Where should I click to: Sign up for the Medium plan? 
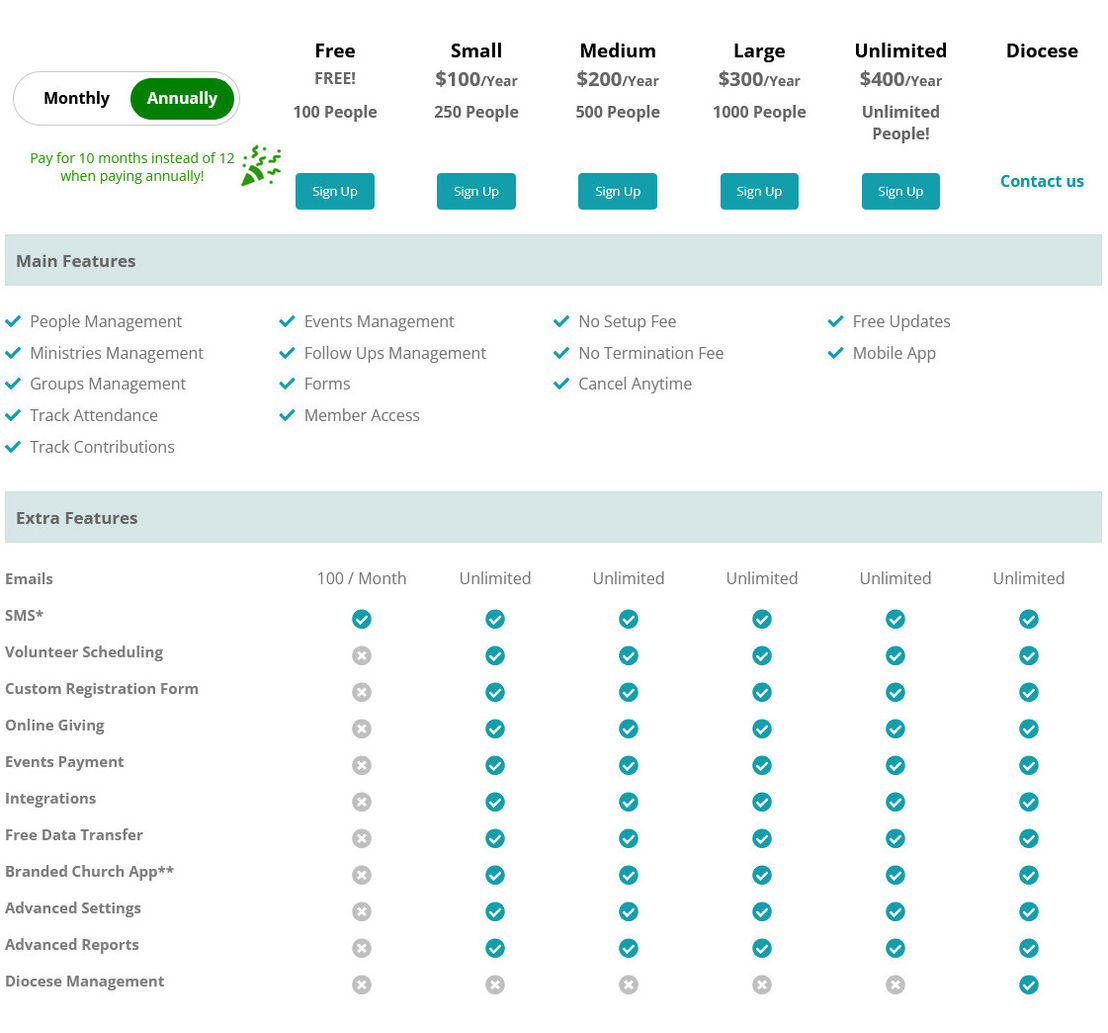click(618, 191)
